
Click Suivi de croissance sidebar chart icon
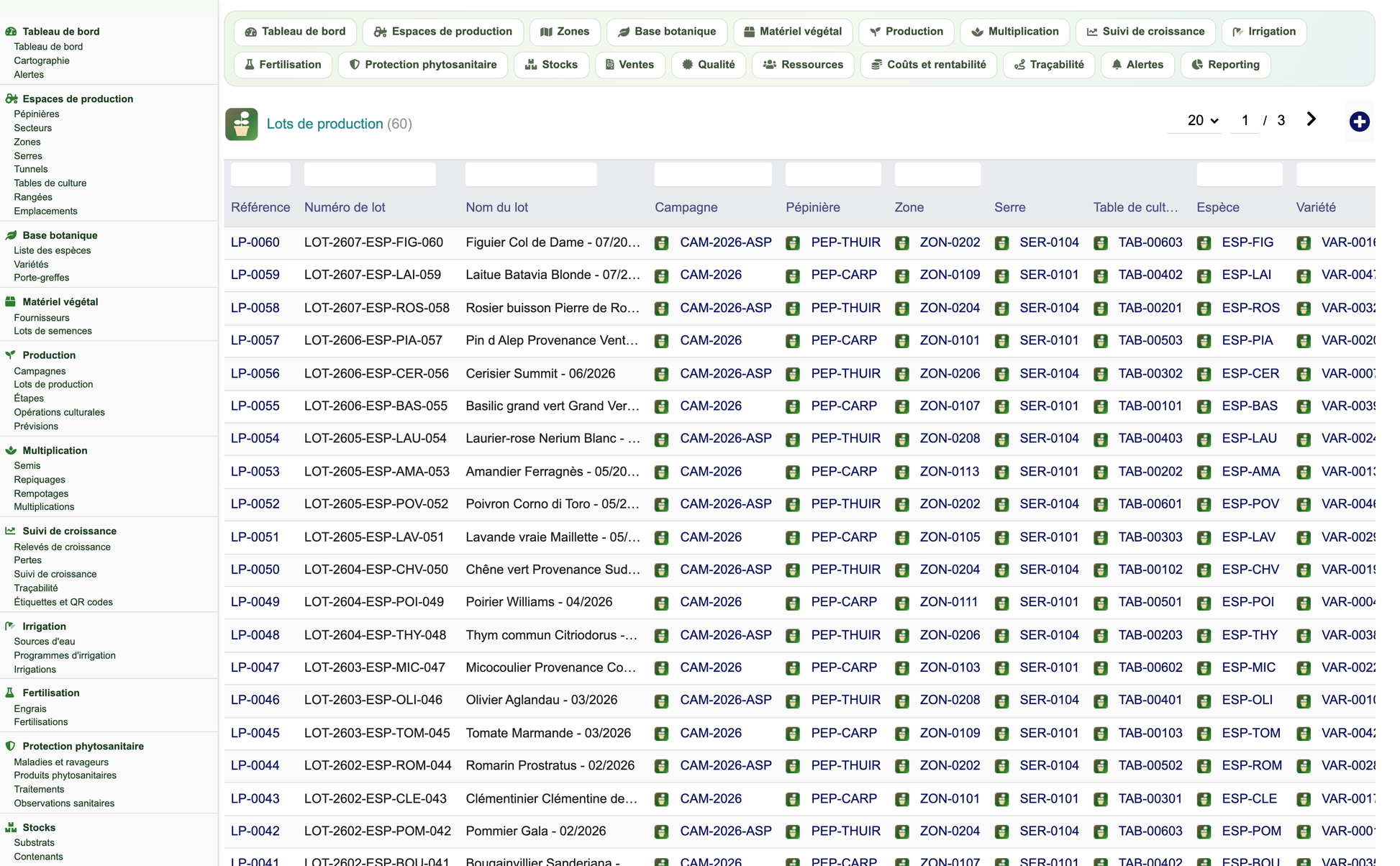11,531
